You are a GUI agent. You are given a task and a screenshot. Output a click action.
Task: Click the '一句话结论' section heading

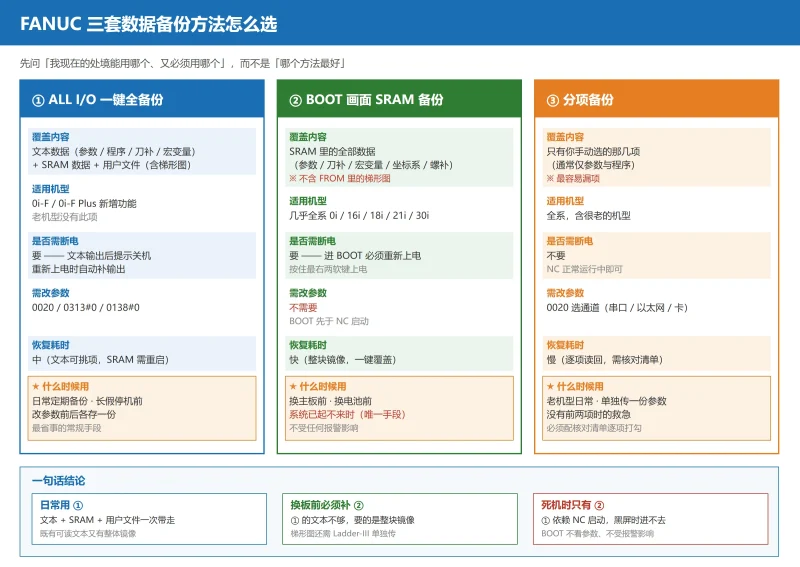pos(59,481)
